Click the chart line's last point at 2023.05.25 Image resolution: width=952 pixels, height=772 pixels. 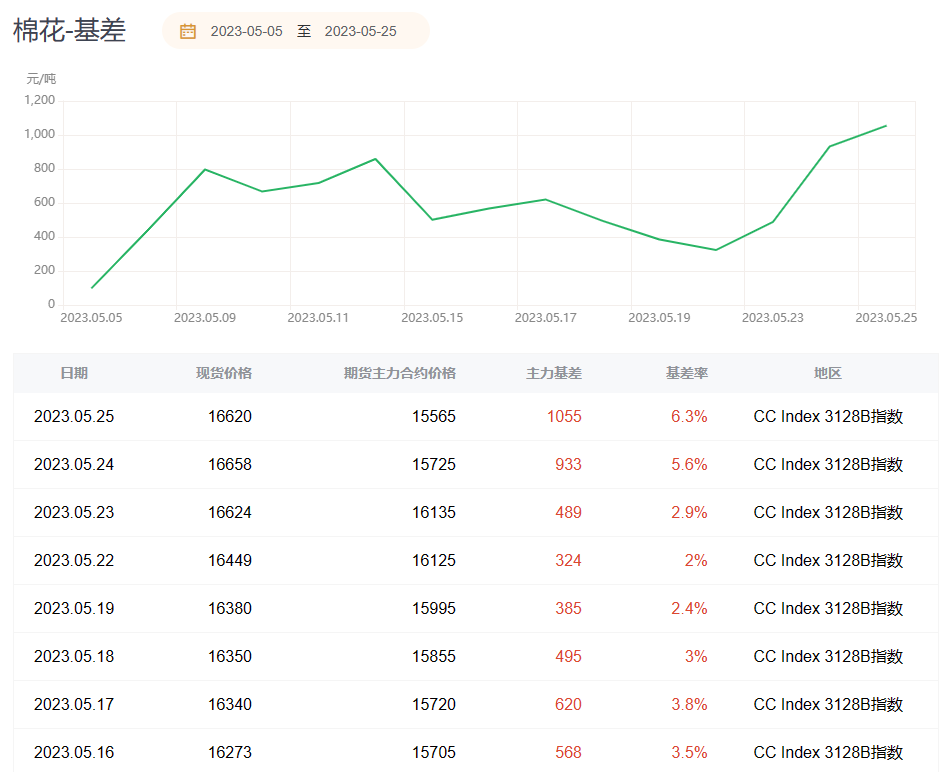point(886,126)
